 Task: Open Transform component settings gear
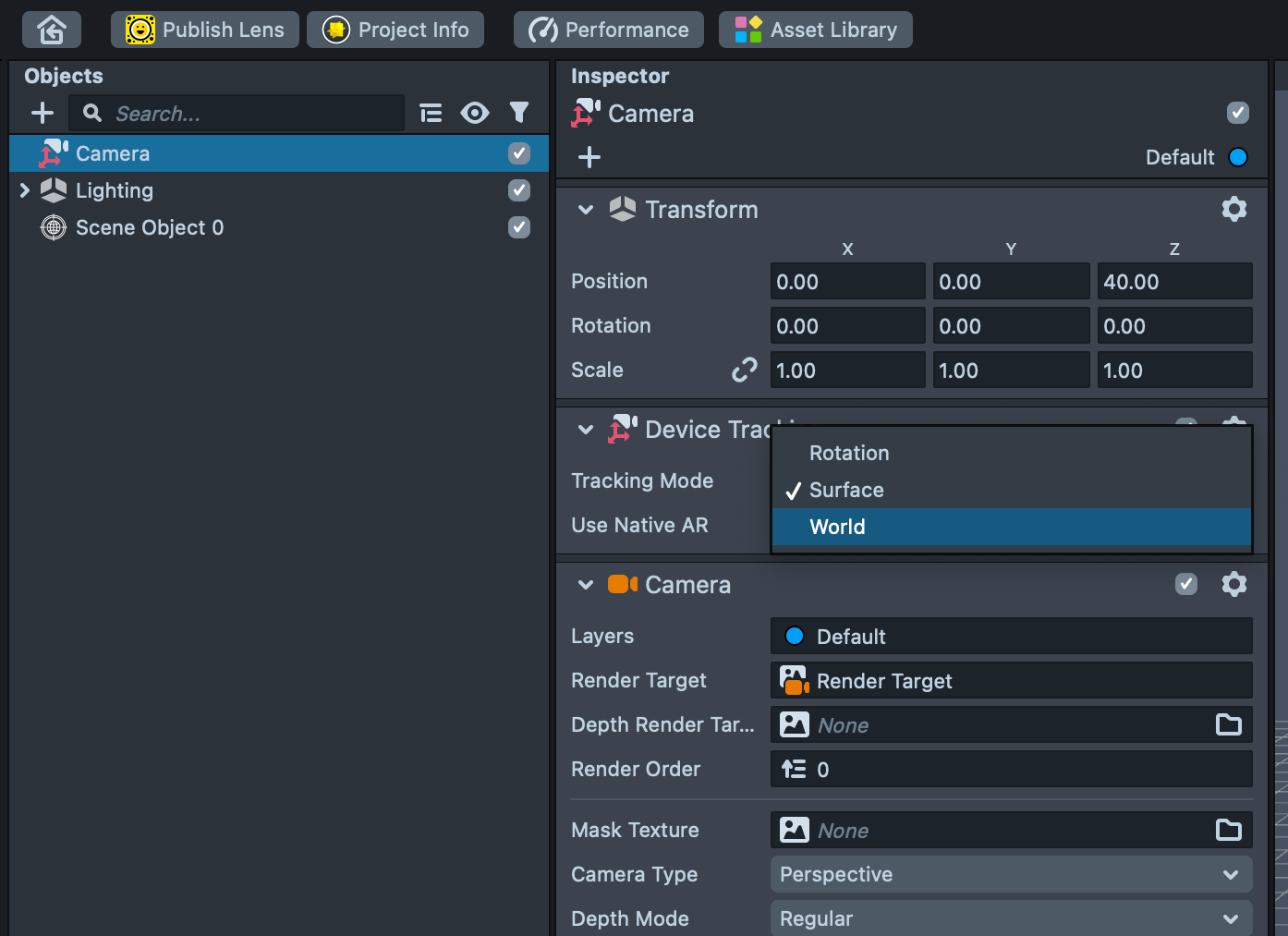(1233, 210)
